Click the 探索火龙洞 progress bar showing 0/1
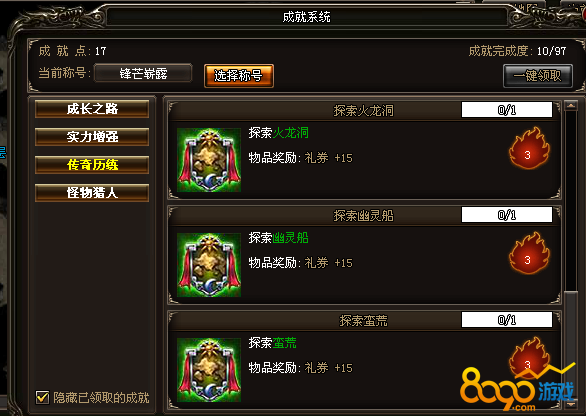 coord(507,110)
